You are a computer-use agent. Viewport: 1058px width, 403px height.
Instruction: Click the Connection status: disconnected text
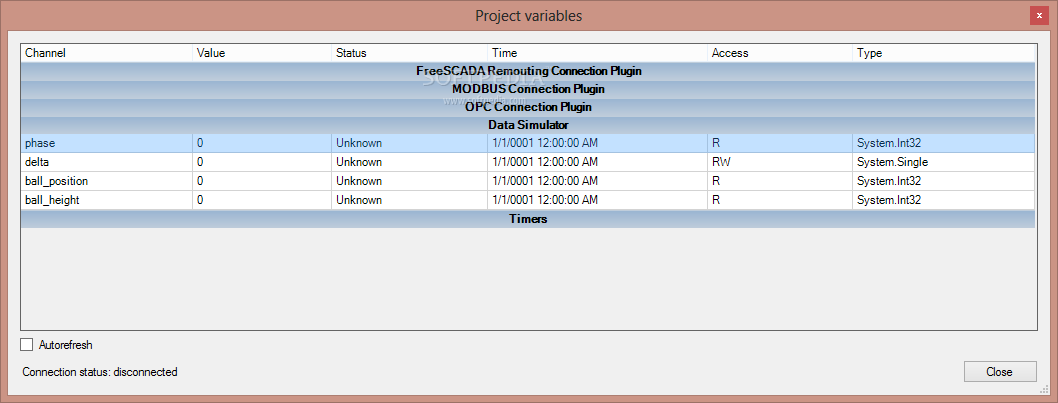(x=100, y=372)
